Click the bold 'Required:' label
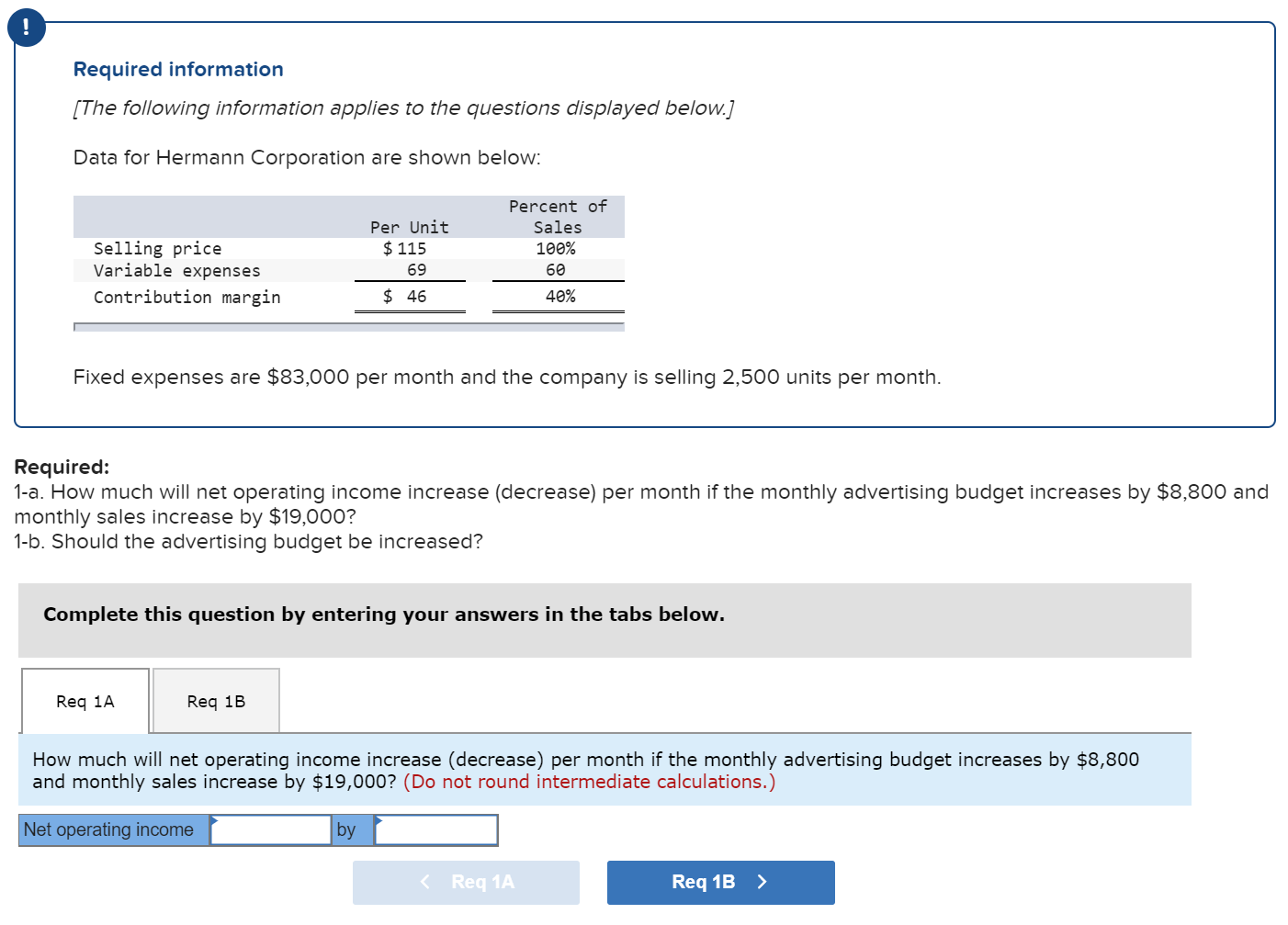The image size is (1288, 925). click(62, 467)
